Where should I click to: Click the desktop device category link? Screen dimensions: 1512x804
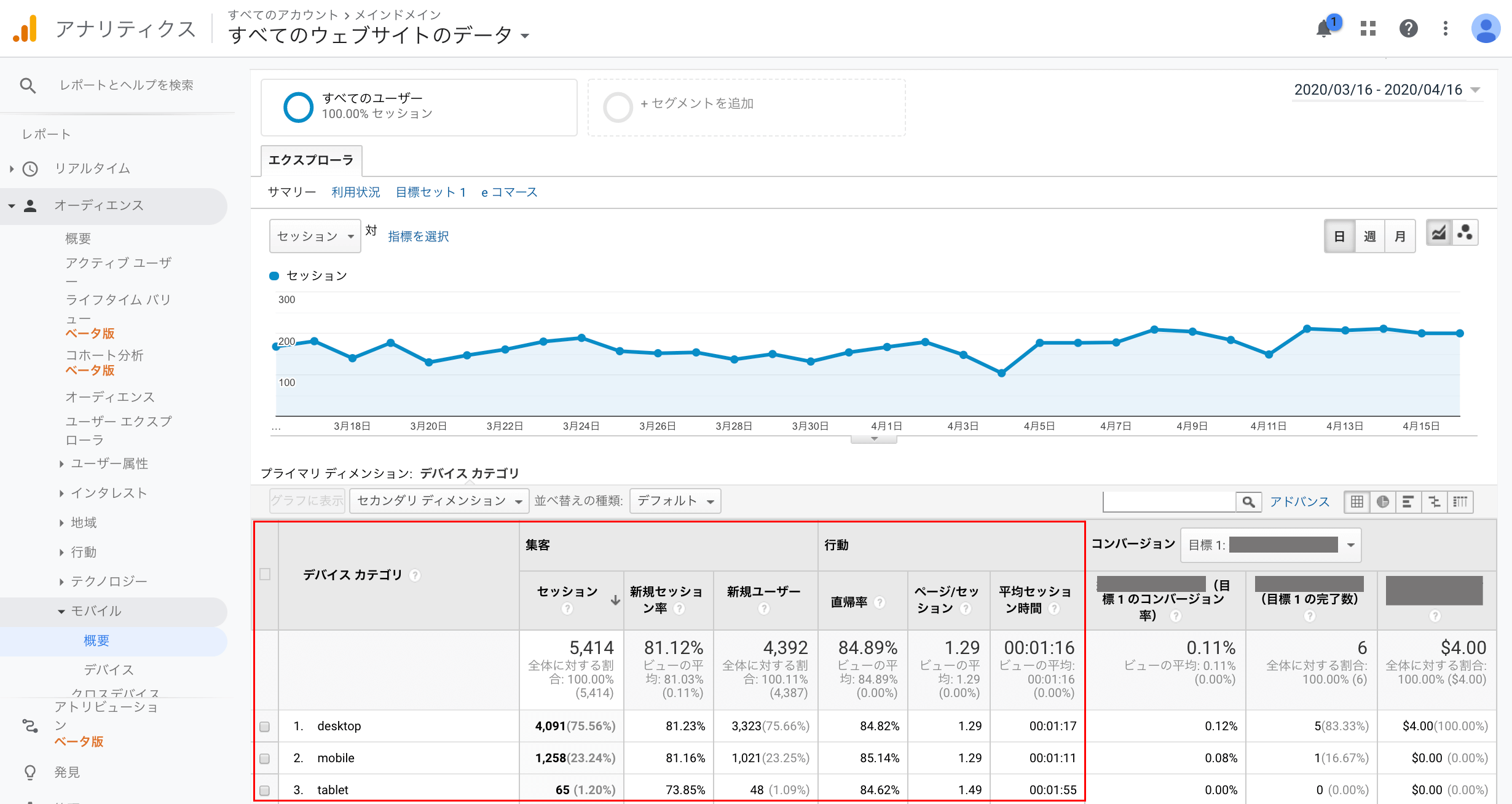click(339, 727)
